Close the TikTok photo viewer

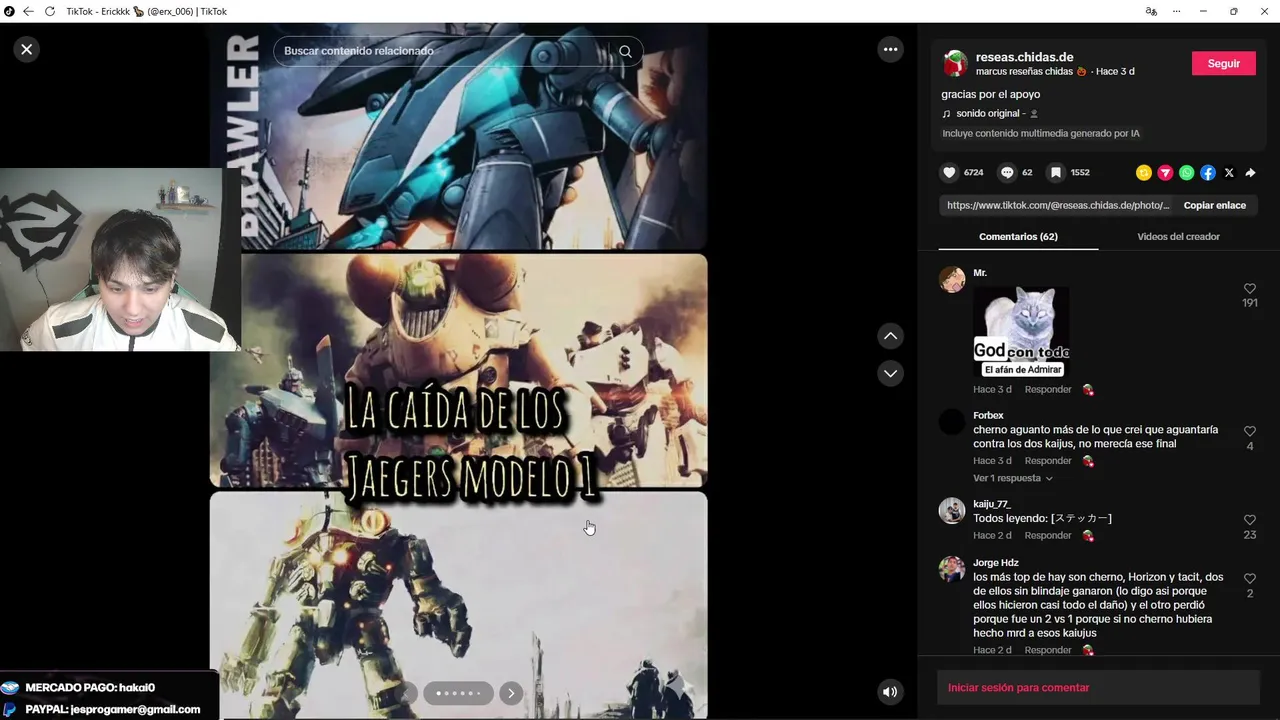tap(27, 49)
